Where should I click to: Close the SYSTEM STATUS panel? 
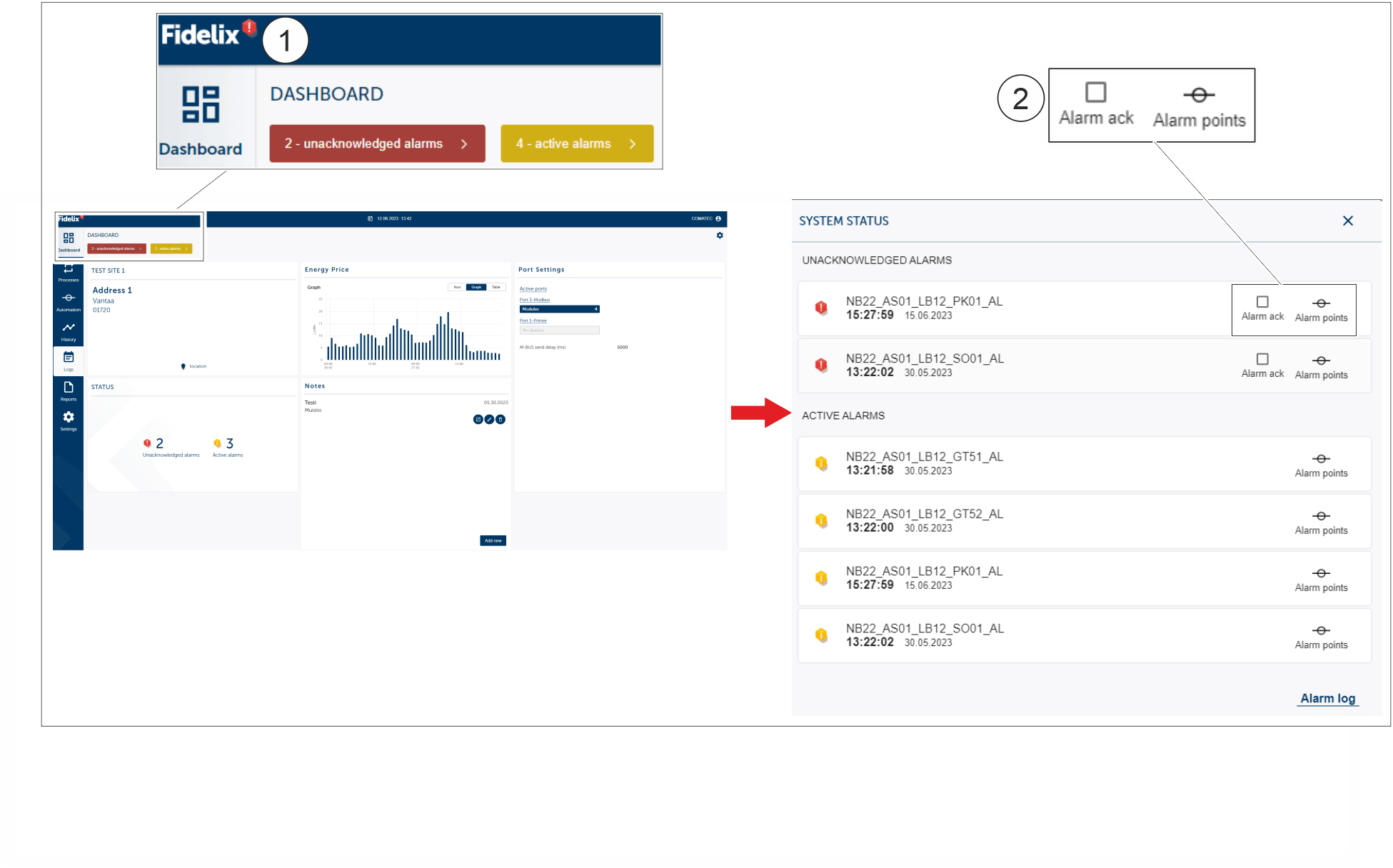coord(1347,221)
